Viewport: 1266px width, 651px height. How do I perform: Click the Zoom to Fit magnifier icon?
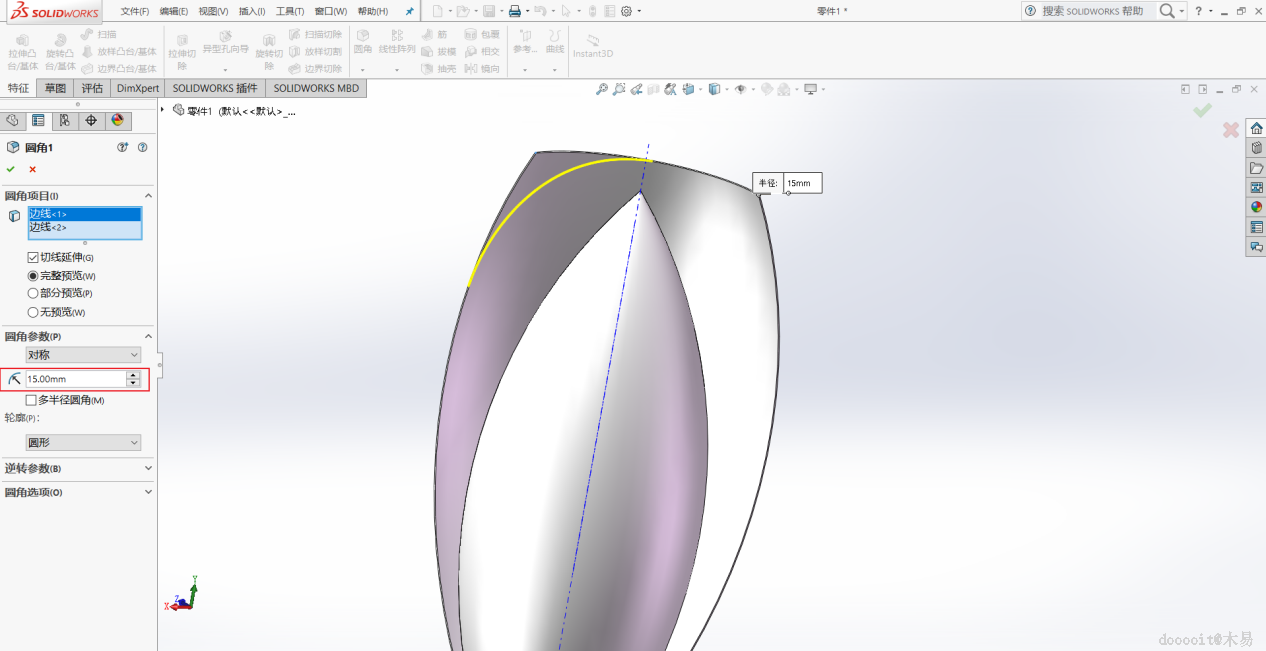pos(602,89)
